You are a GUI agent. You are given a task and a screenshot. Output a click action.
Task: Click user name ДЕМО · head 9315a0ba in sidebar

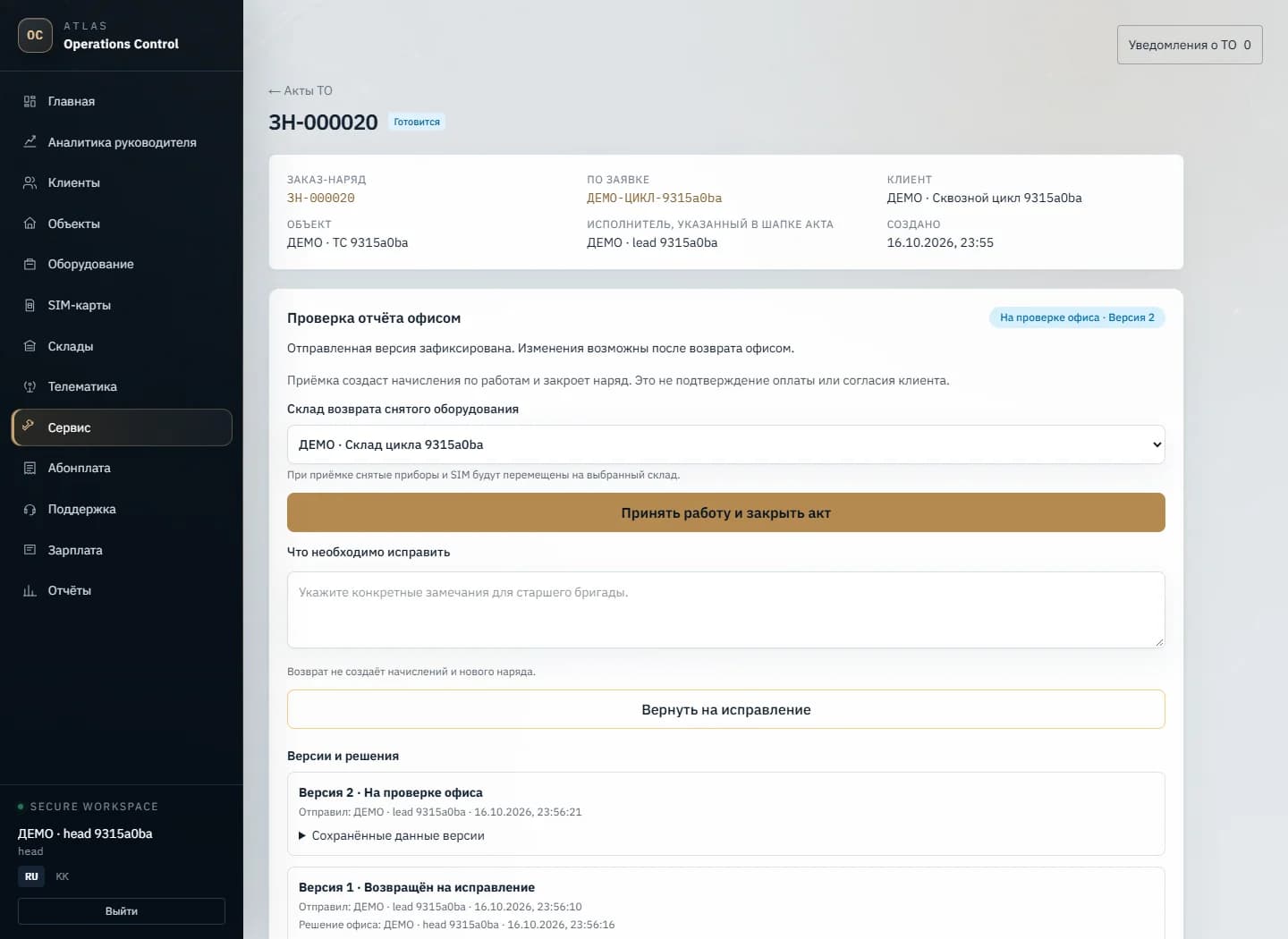[85, 833]
